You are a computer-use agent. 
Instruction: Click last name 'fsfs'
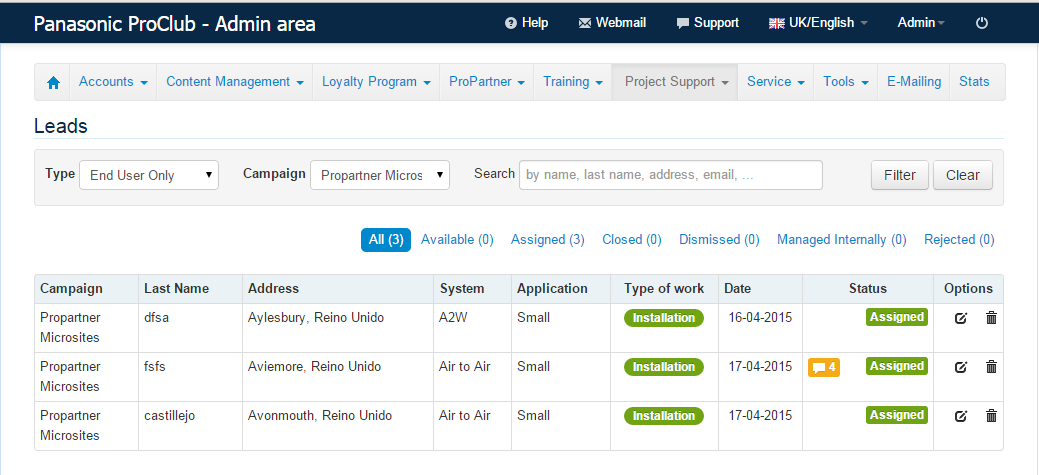[x=155, y=367]
